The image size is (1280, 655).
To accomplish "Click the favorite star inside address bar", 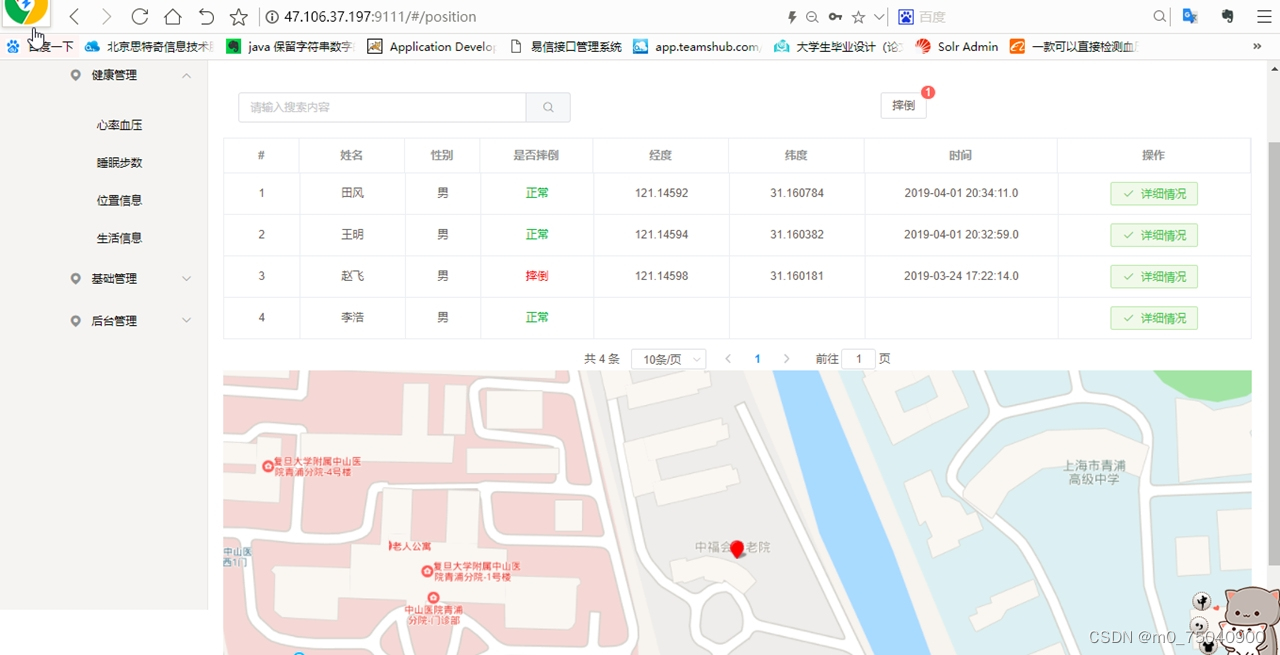I will [x=858, y=17].
